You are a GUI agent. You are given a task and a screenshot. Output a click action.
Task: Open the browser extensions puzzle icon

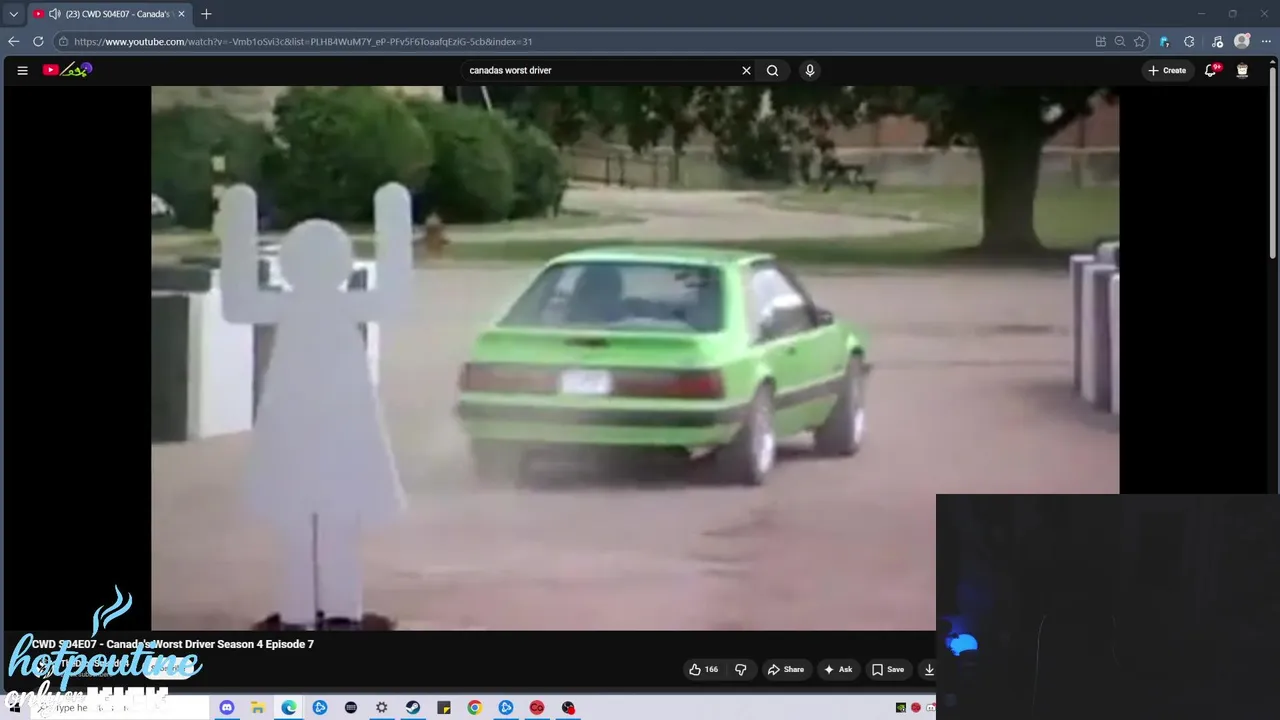tap(1189, 41)
